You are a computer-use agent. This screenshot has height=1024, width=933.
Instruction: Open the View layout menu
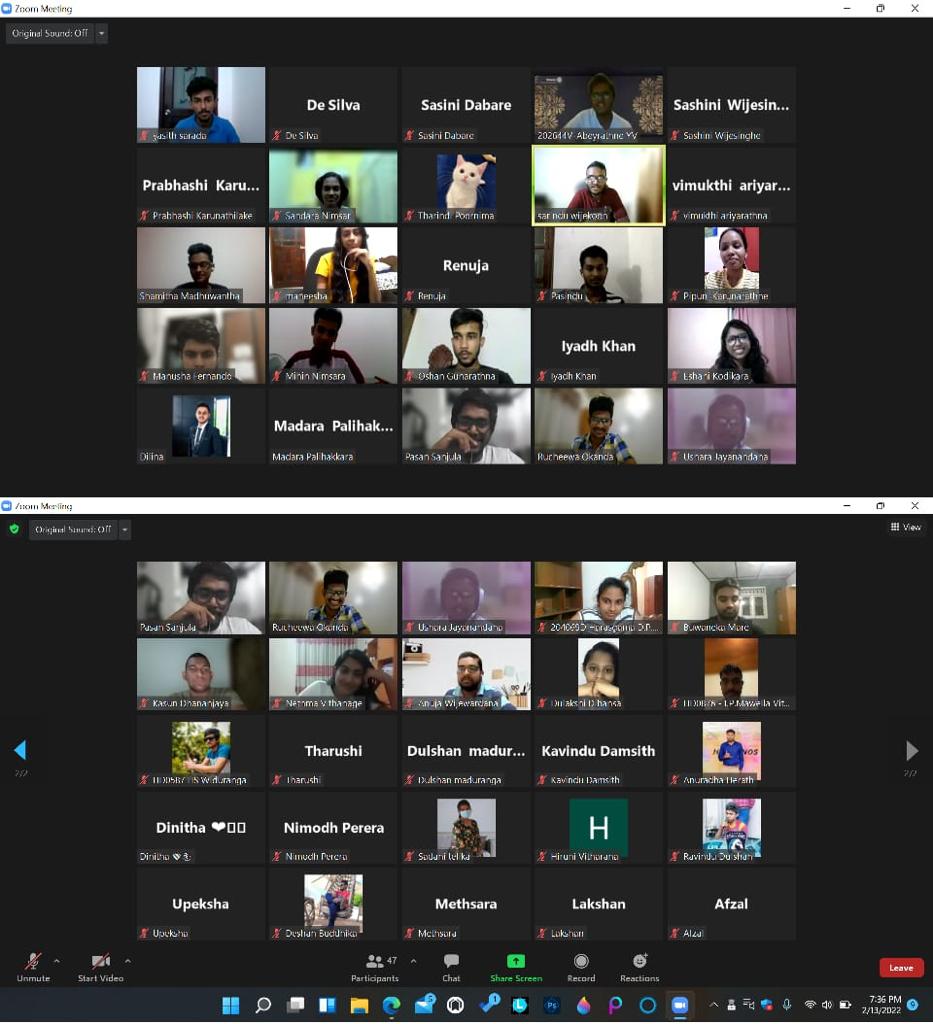pos(906,527)
